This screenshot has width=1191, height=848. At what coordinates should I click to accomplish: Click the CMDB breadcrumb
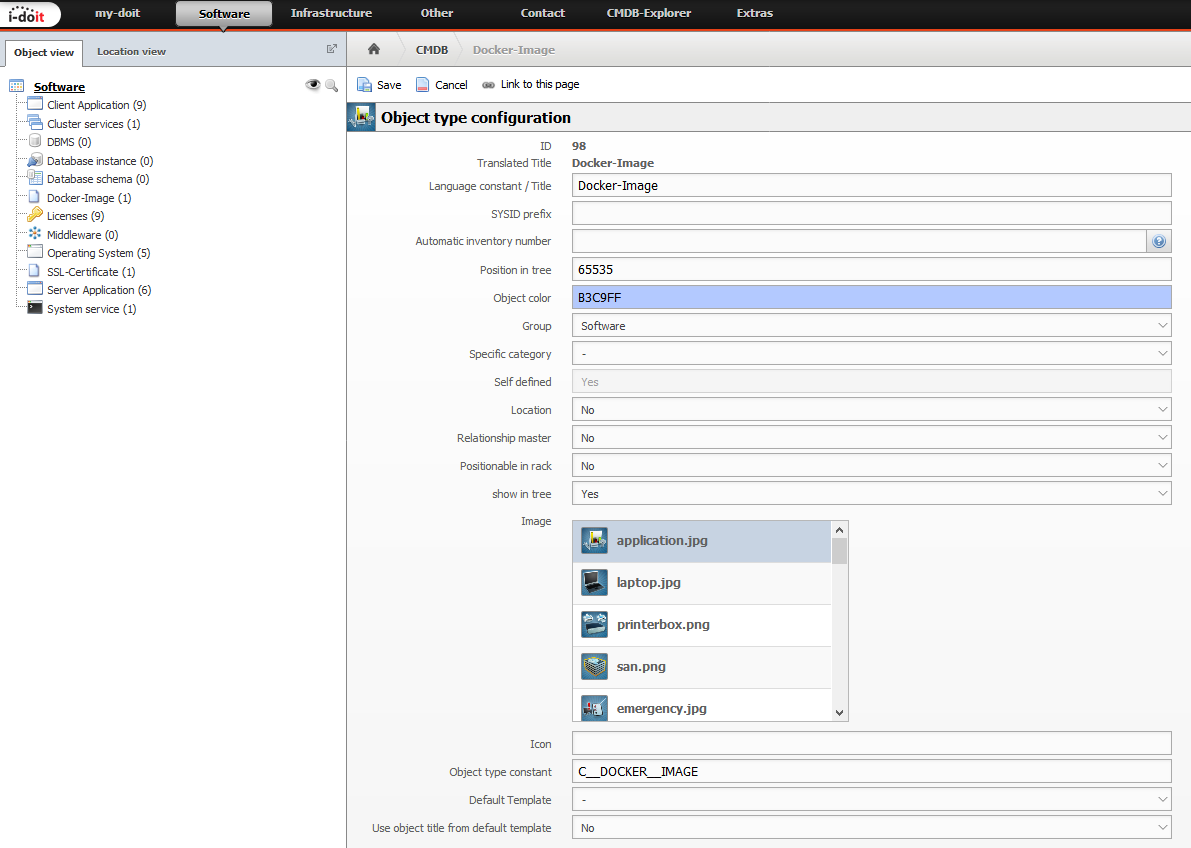[x=431, y=50]
